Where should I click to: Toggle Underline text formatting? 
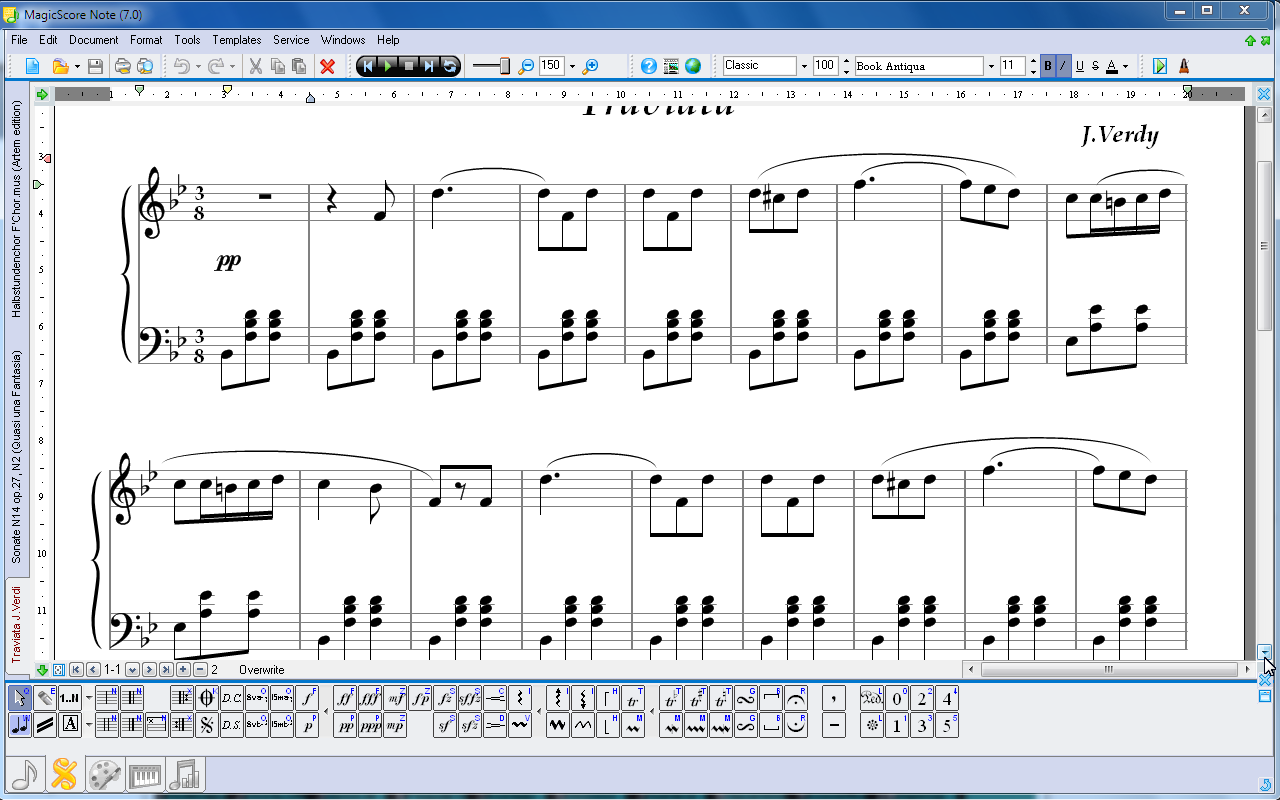click(x=1079, y=66)
